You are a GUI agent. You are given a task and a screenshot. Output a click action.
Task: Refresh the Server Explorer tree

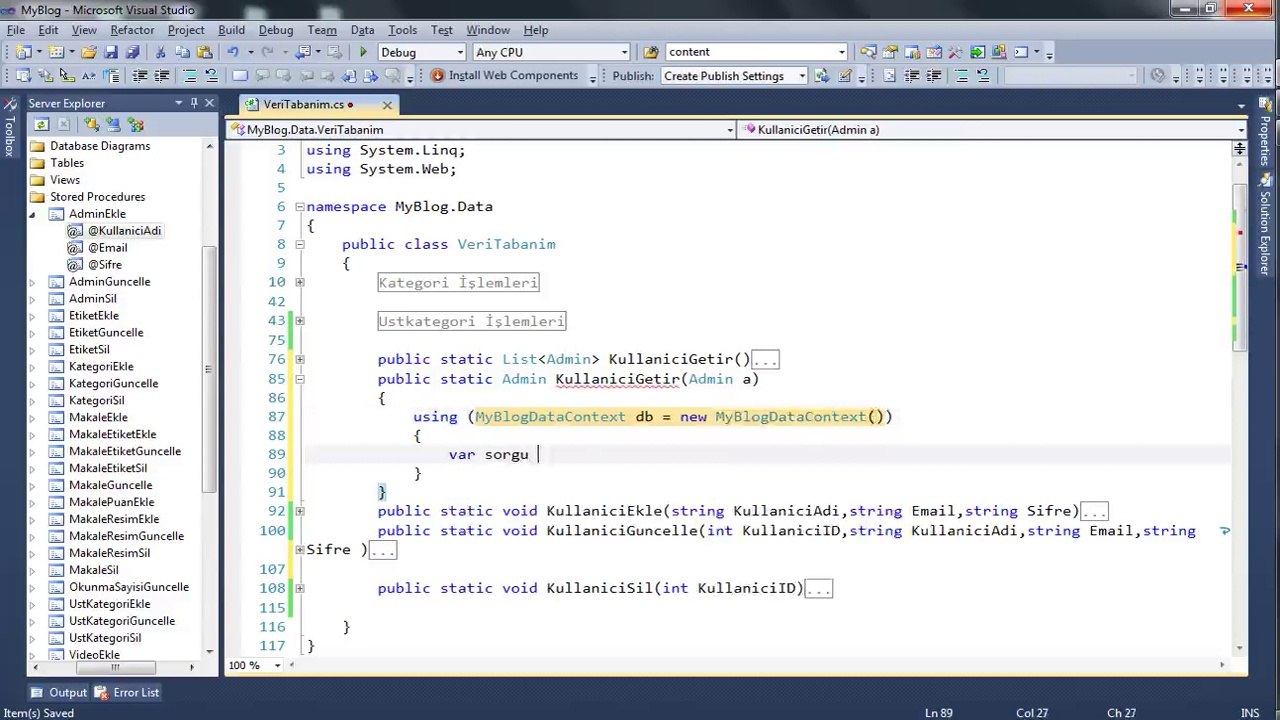click(41, 125)
